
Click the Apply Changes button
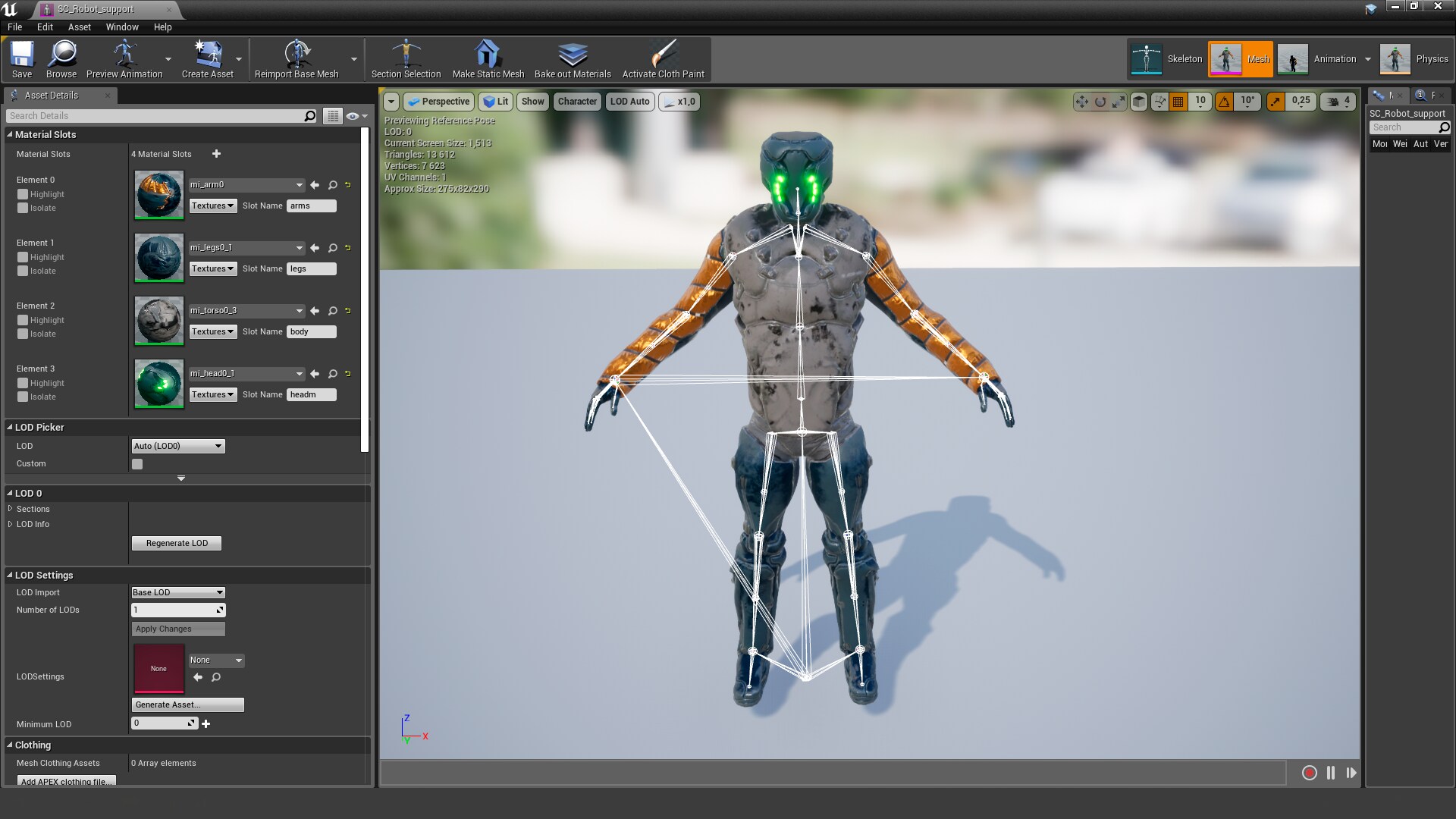(177, 629)
